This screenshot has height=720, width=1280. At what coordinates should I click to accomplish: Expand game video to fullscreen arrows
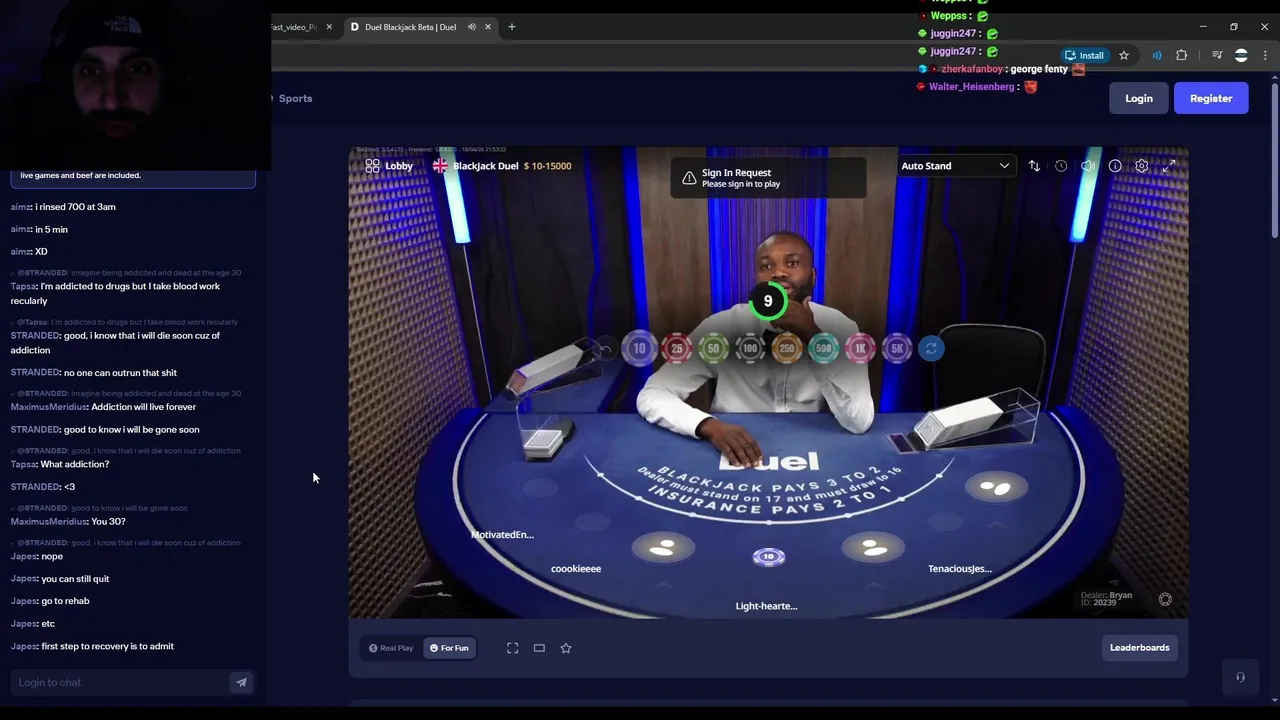(1168, 166)
